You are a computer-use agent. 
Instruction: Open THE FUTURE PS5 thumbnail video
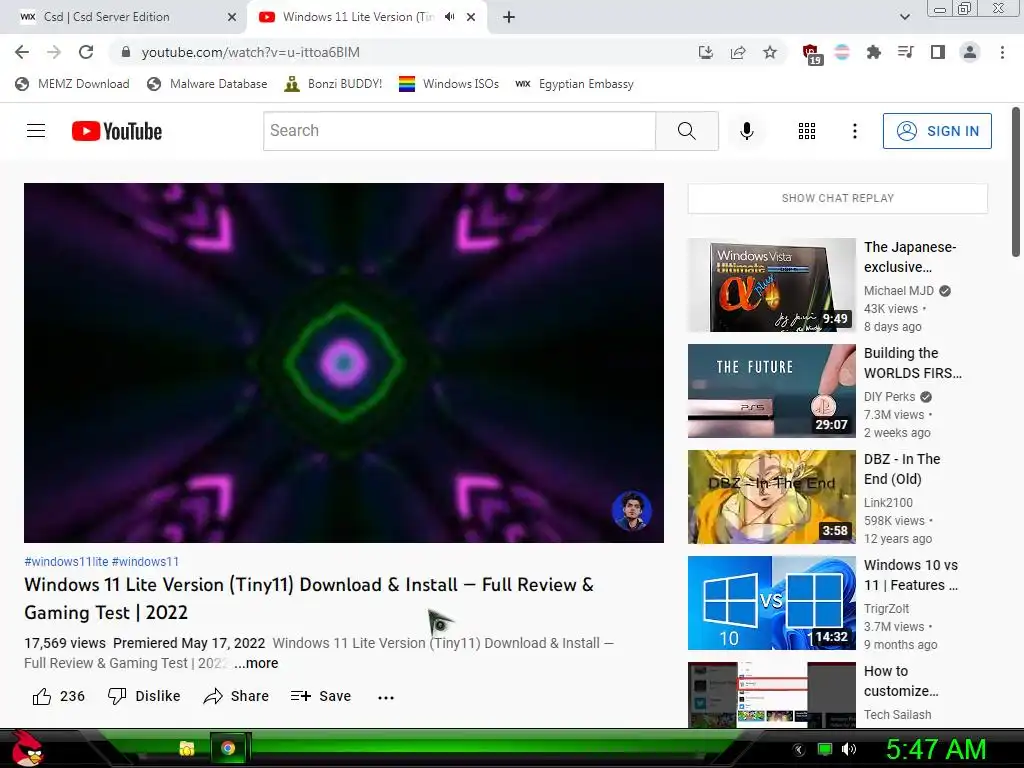coord(771,391)
